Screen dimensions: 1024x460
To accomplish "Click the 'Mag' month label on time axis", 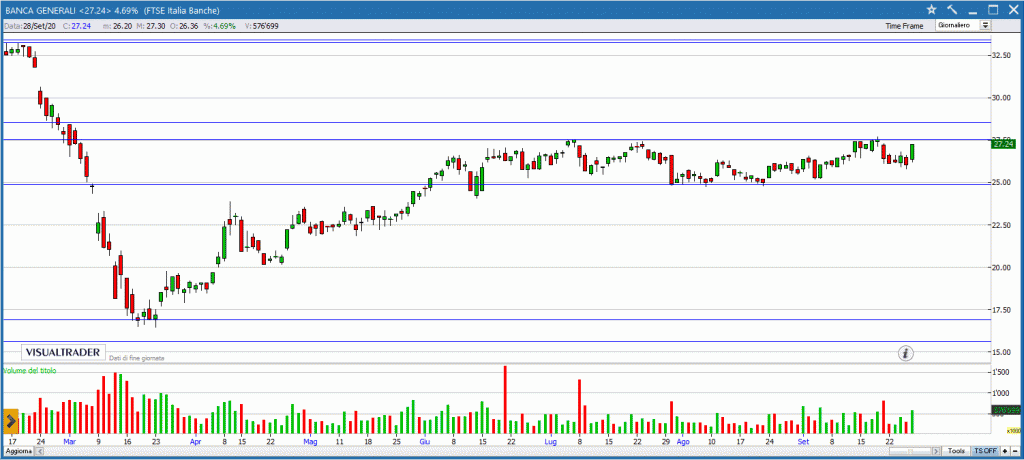I will pos(310,442).
